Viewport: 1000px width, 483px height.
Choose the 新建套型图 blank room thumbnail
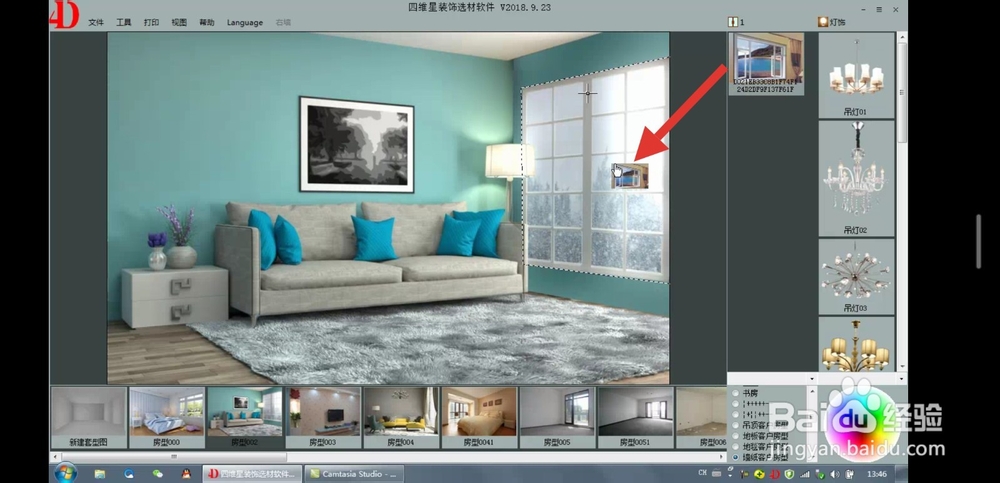click(89, 417)
